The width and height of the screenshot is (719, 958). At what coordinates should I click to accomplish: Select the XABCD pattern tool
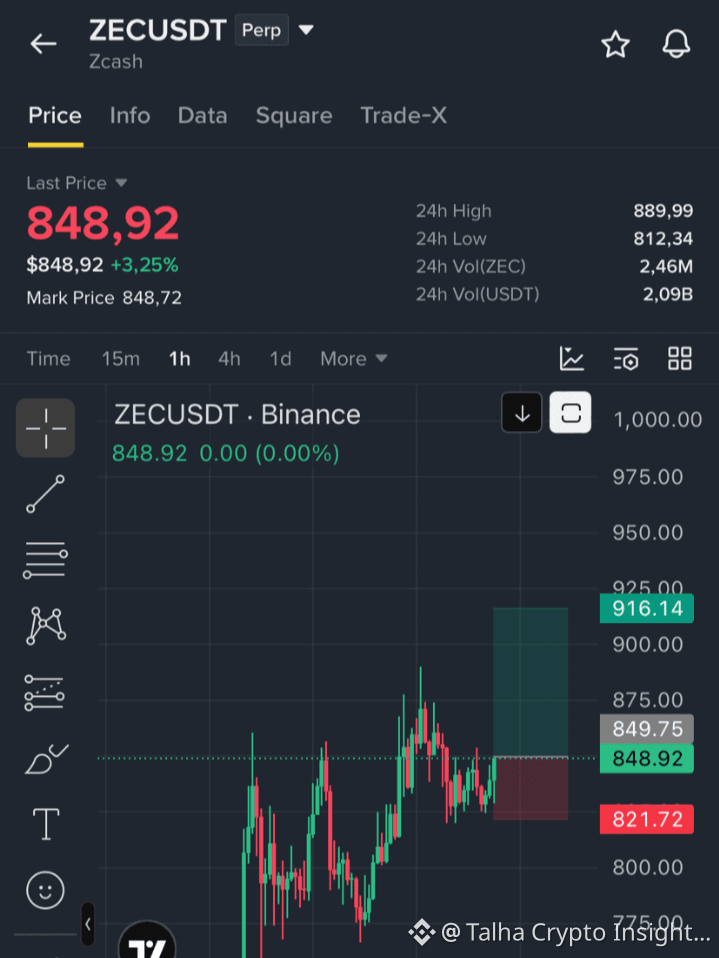[46, 626]
